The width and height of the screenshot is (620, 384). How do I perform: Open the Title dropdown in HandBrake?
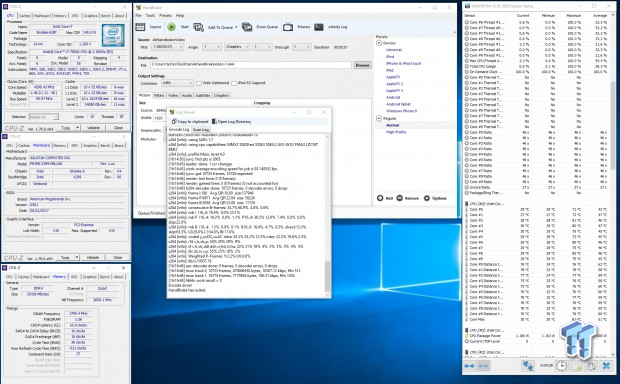point(167,47)
